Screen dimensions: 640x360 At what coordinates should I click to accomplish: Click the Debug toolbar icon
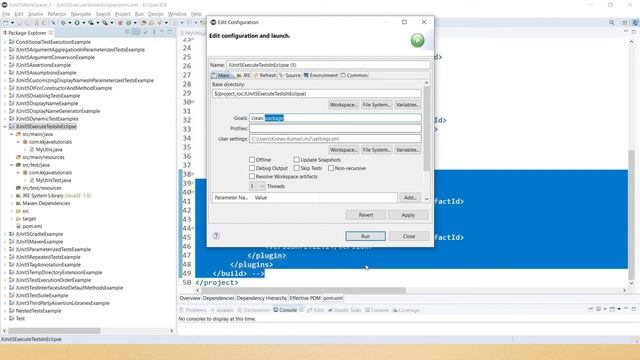pos(63,23)
